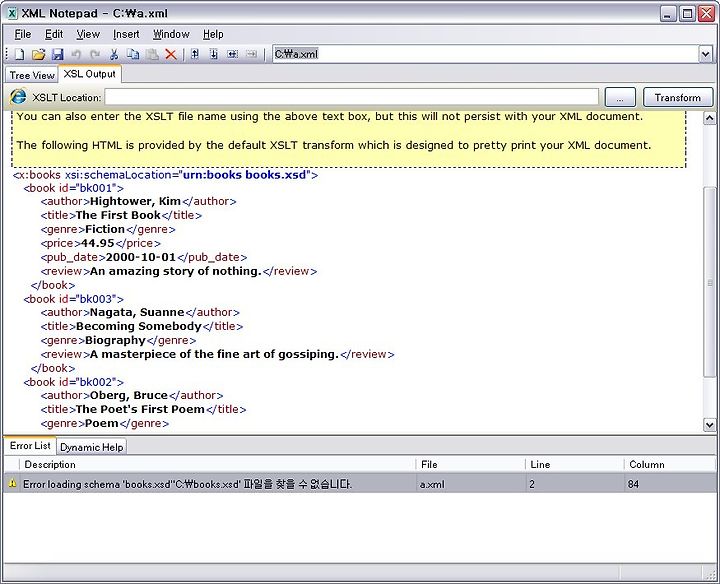Click the output scrollbar down arrow
Screen dimensions: 720x584
(x=709, y=425)
